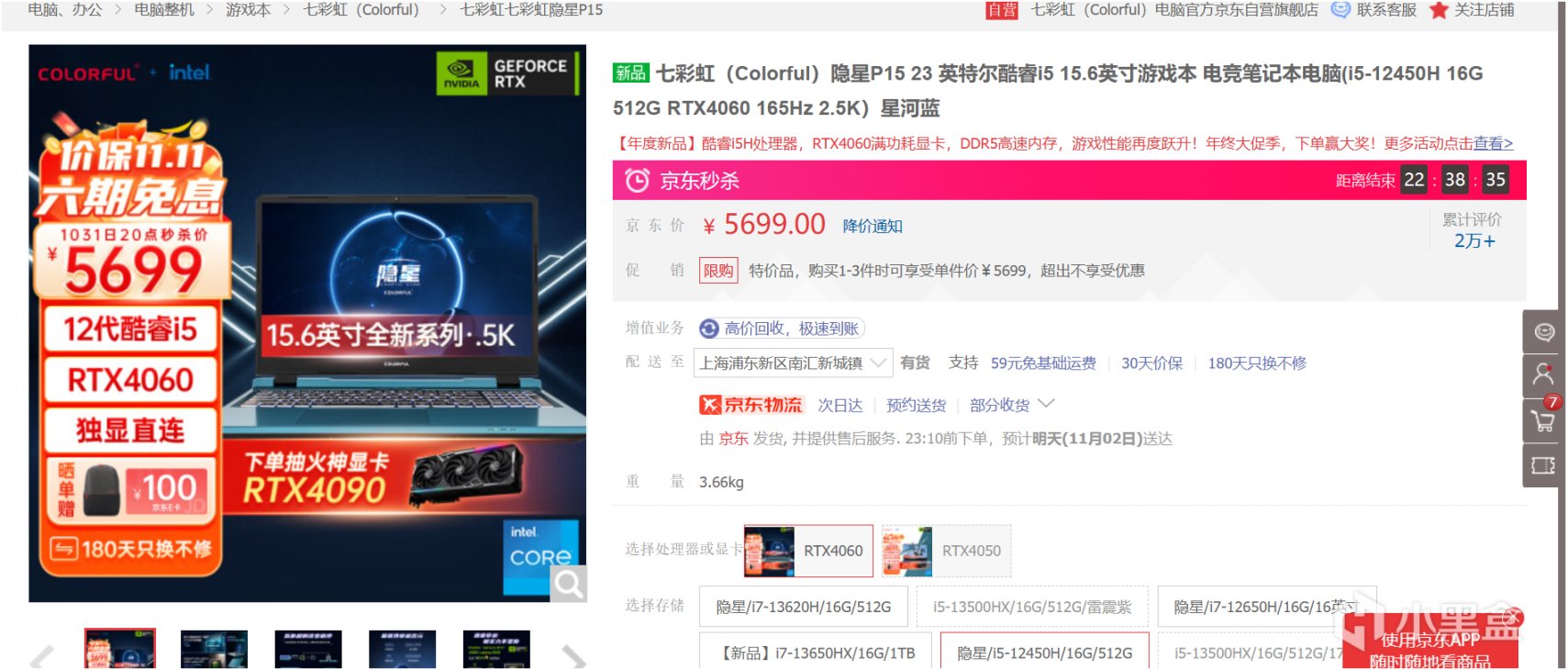Image resolution: width=1568 pixels, height=670 pixels.
Task: Select the RTX4050 graphics option
Action: 946,551
